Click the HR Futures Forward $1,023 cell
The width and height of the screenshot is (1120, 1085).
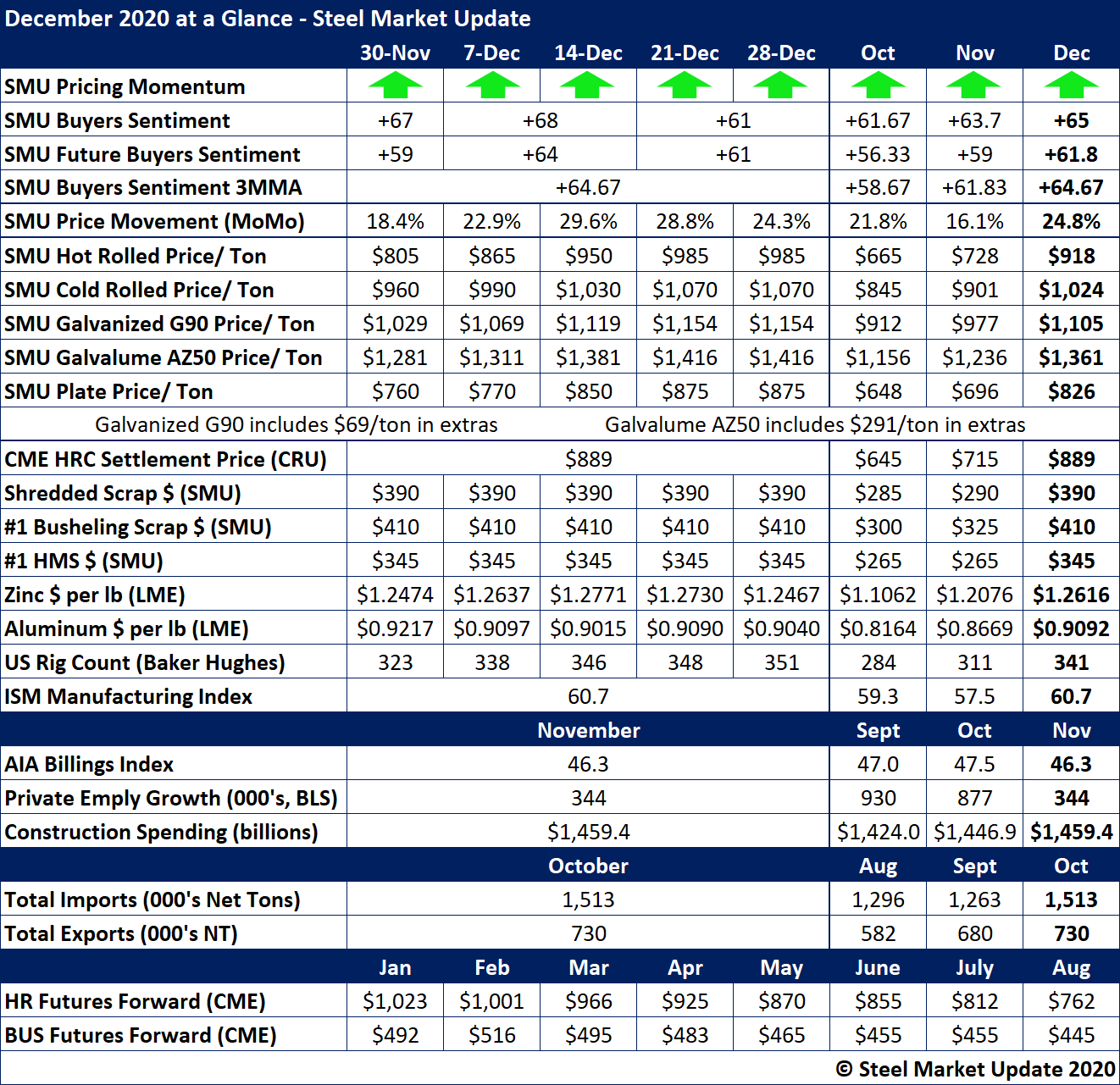pyautogui.click(x=395, y=1001)
